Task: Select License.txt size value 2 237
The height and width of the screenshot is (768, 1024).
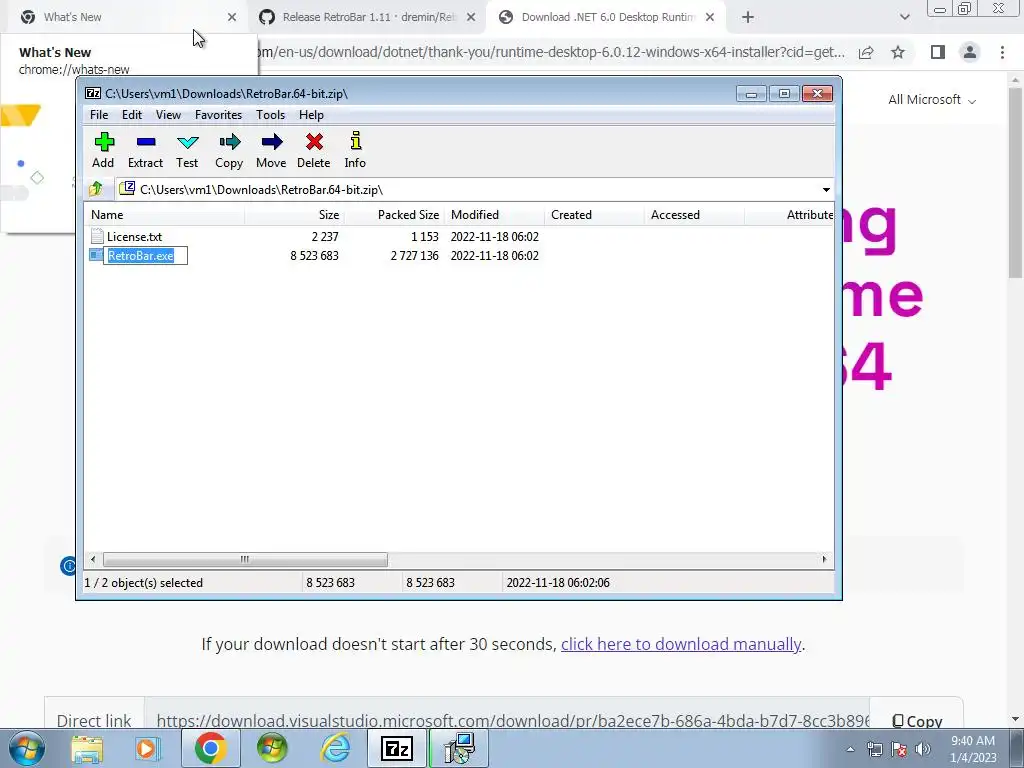Action: [325, 236]
